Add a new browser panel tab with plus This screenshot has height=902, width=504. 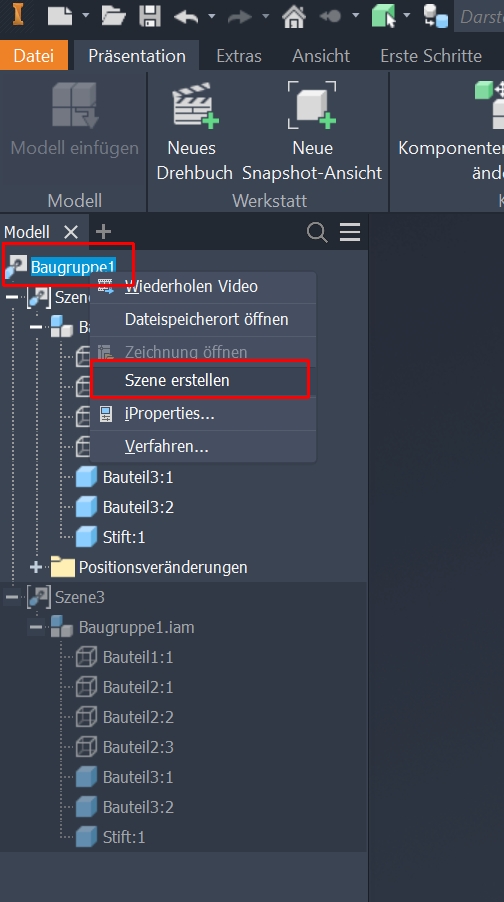[x=103, y=232]
